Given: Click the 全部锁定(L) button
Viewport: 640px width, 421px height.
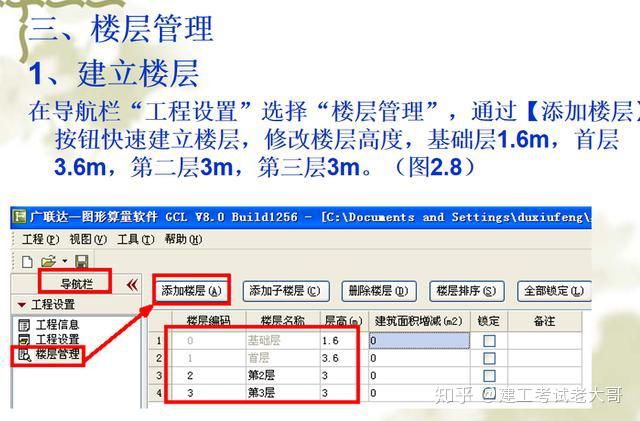Looking at the screenshot, I should [x=554, y=291].
